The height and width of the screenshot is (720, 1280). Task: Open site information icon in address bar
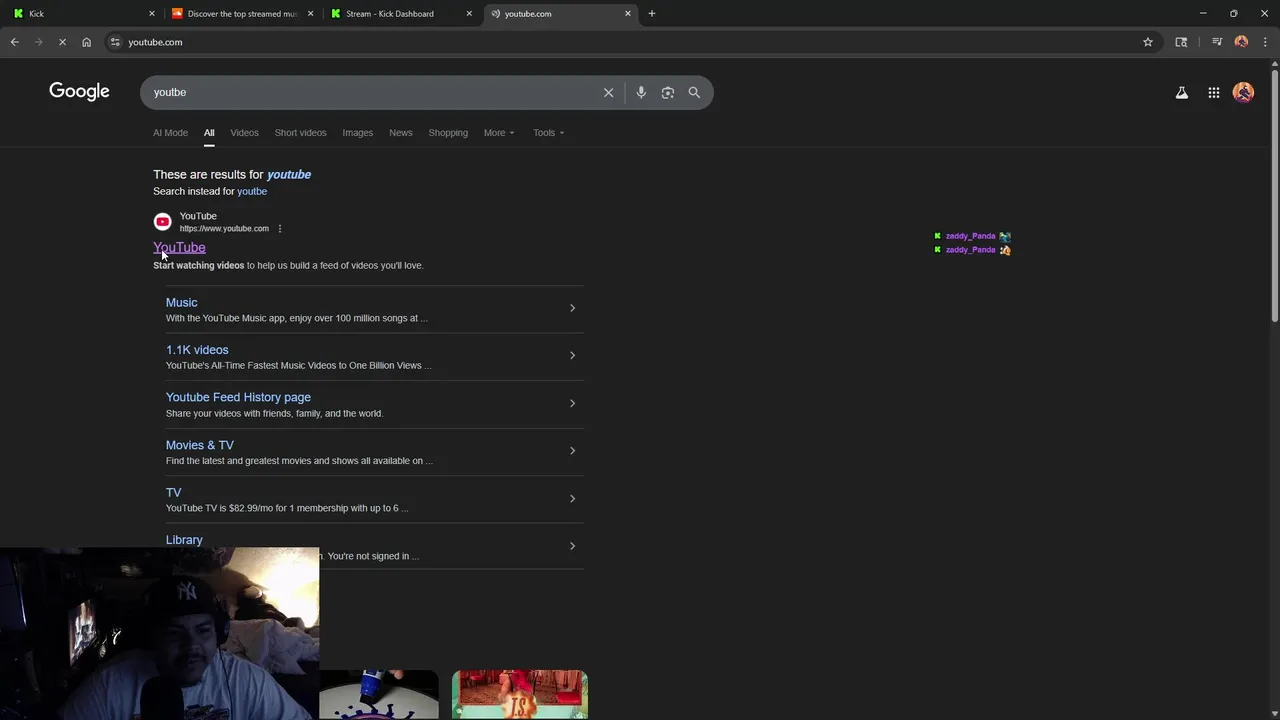point(115,42)
